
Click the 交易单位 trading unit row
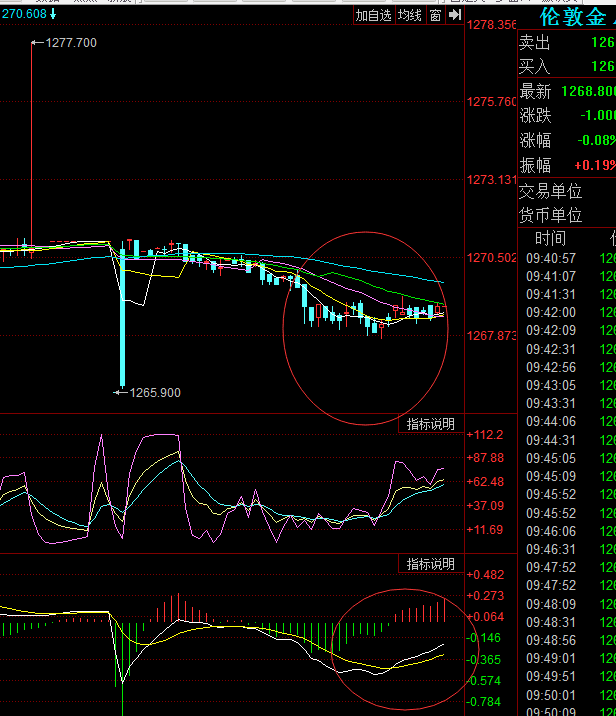[x=566, y=191]
